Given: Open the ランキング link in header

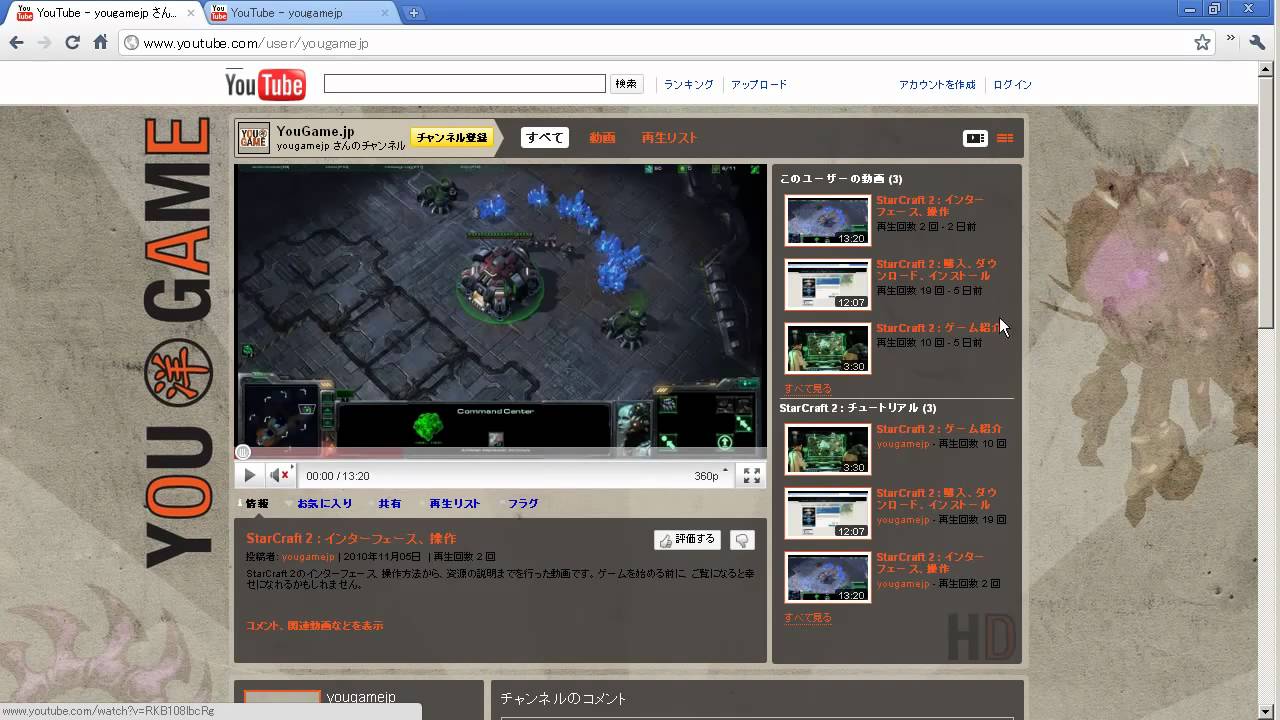Looking at the screenshot, I should [689, 85].
